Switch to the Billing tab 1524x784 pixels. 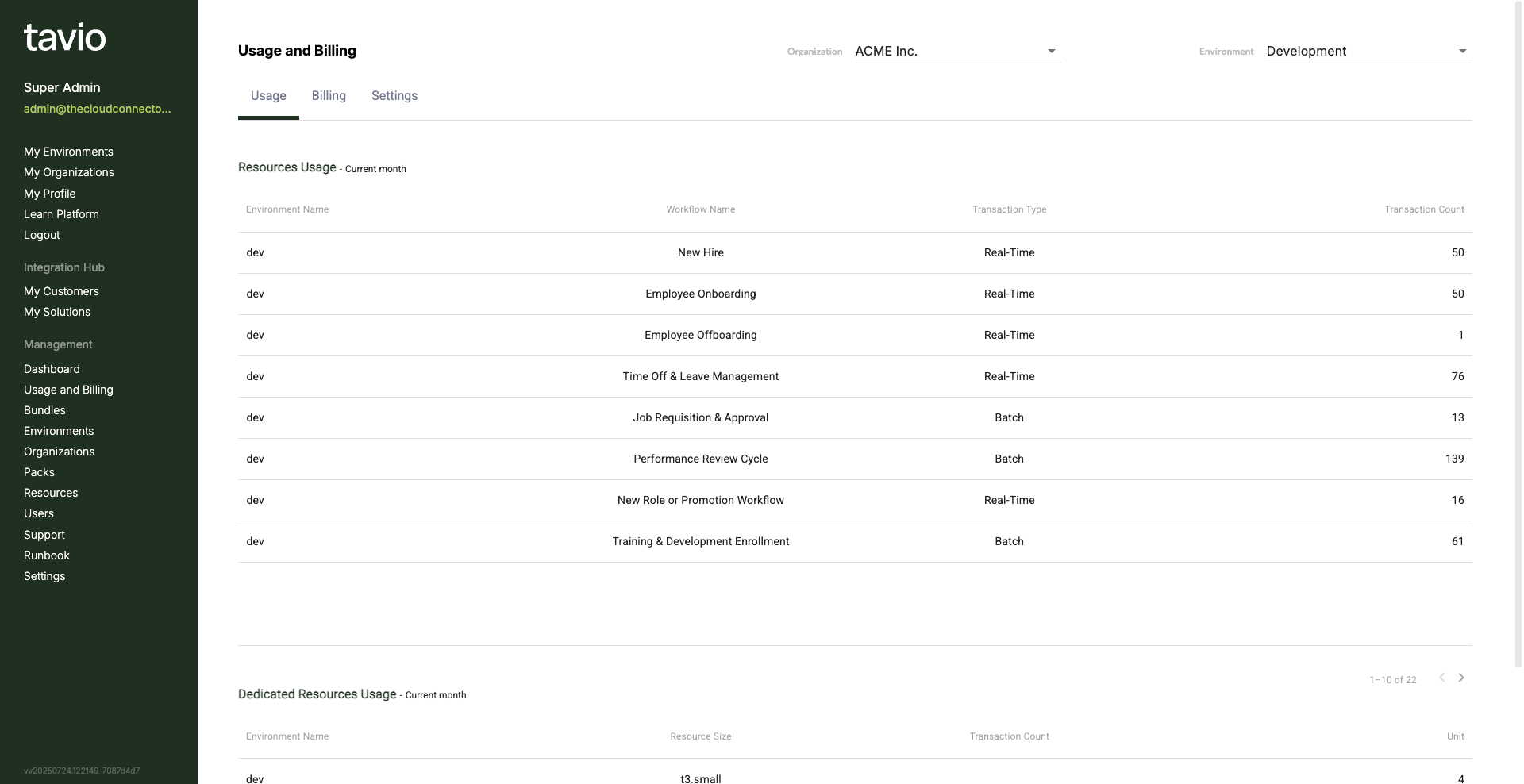tap(329, 95)
